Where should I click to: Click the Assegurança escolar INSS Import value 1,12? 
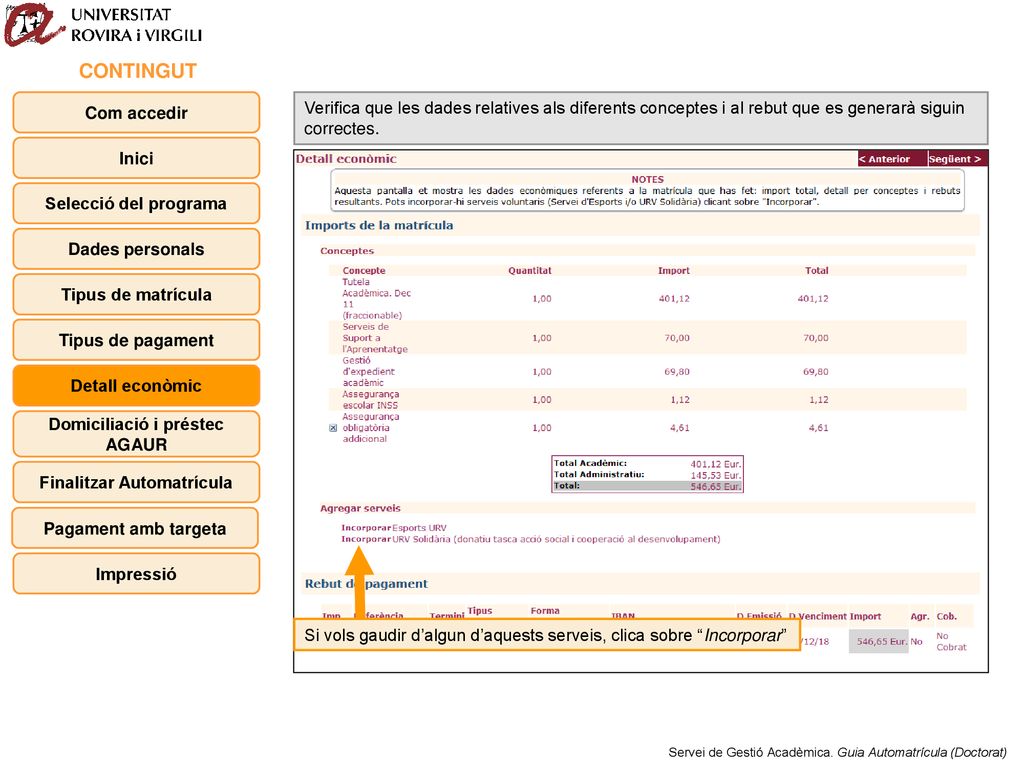pyautogui.click(x=680, y=400)
